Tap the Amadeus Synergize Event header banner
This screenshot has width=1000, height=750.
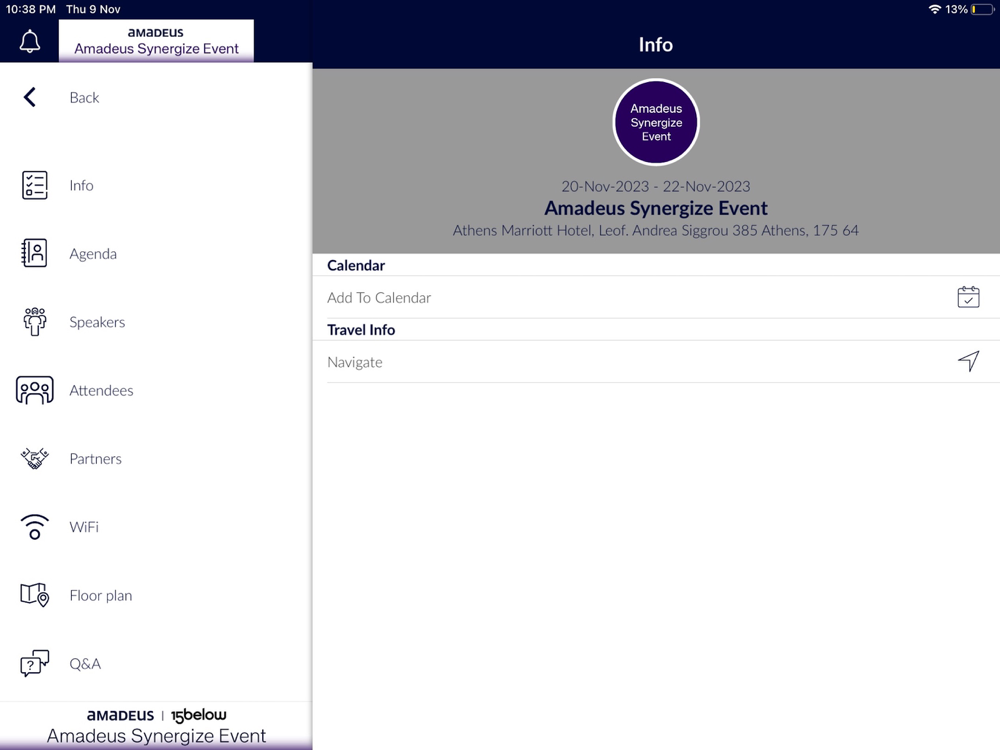(156, 41)
